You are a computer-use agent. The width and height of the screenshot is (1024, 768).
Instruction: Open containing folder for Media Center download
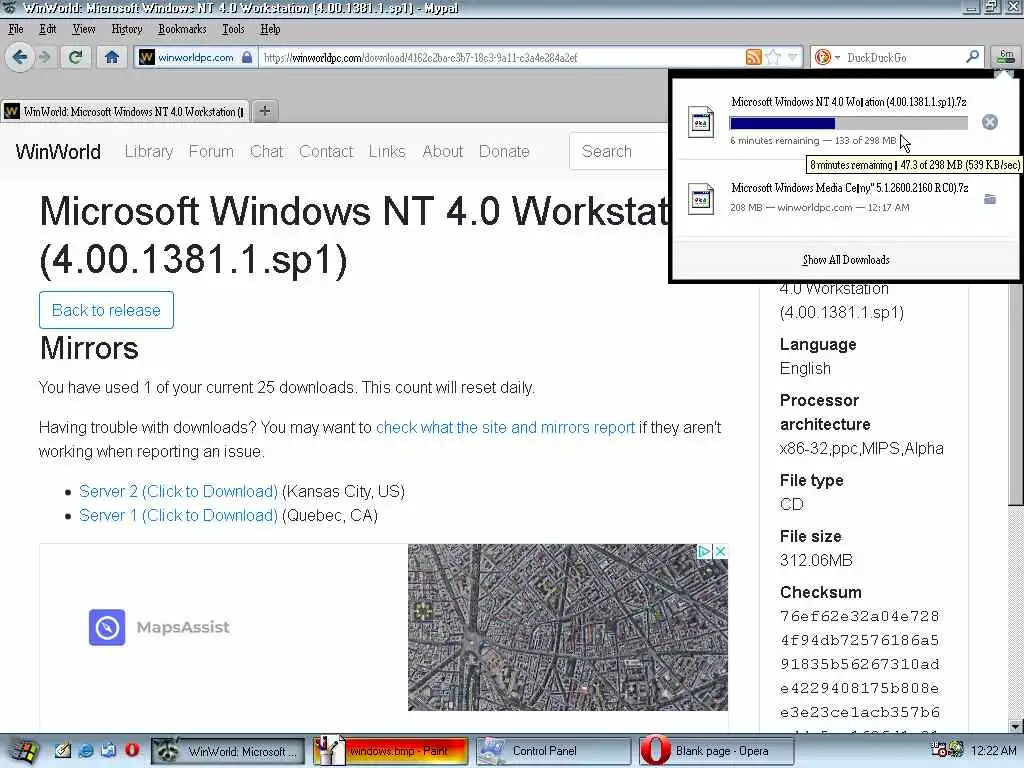click(x=989, y=199)
